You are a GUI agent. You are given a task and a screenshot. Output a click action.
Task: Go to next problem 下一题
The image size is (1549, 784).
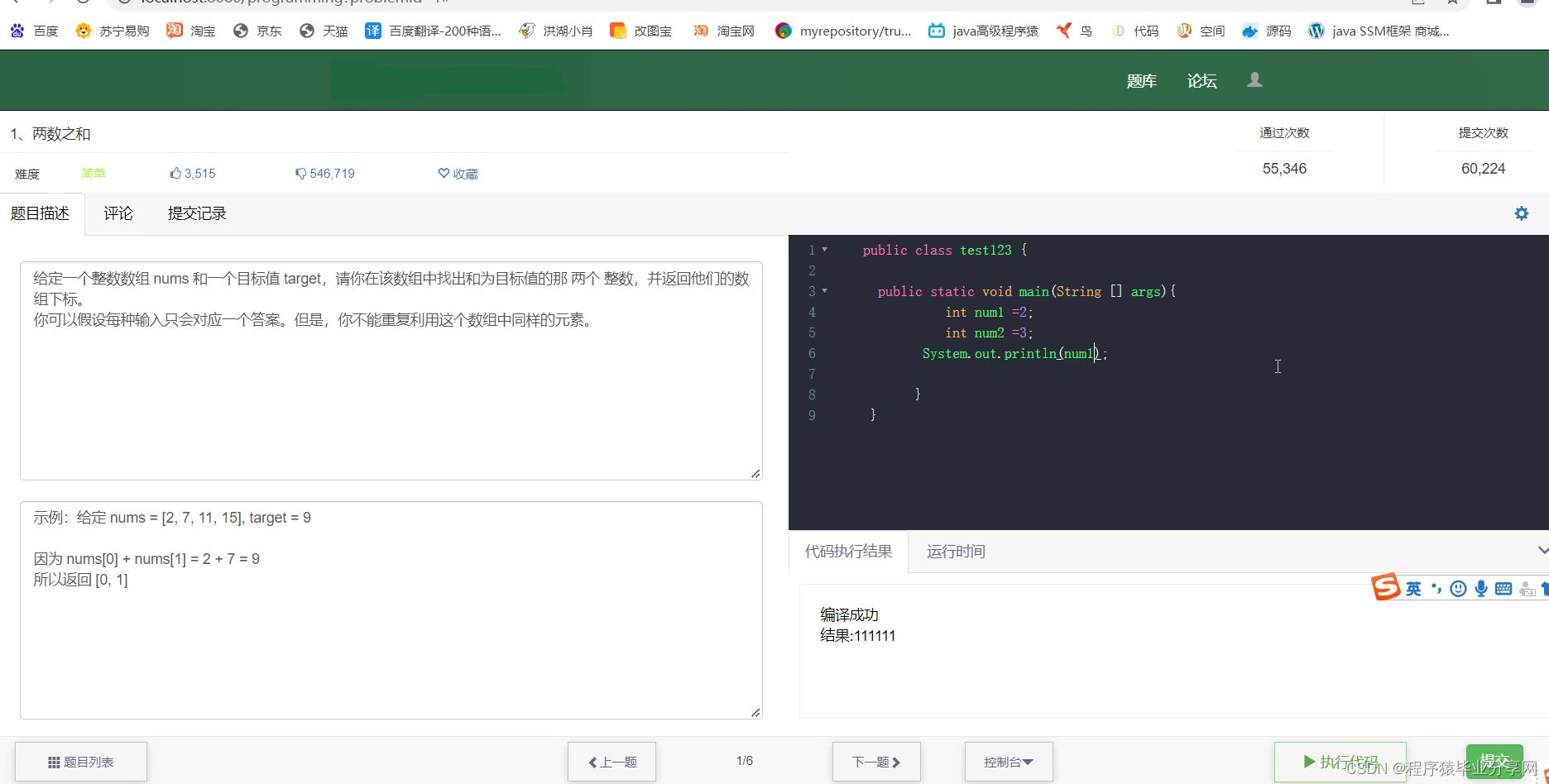(x=876, y=762)
